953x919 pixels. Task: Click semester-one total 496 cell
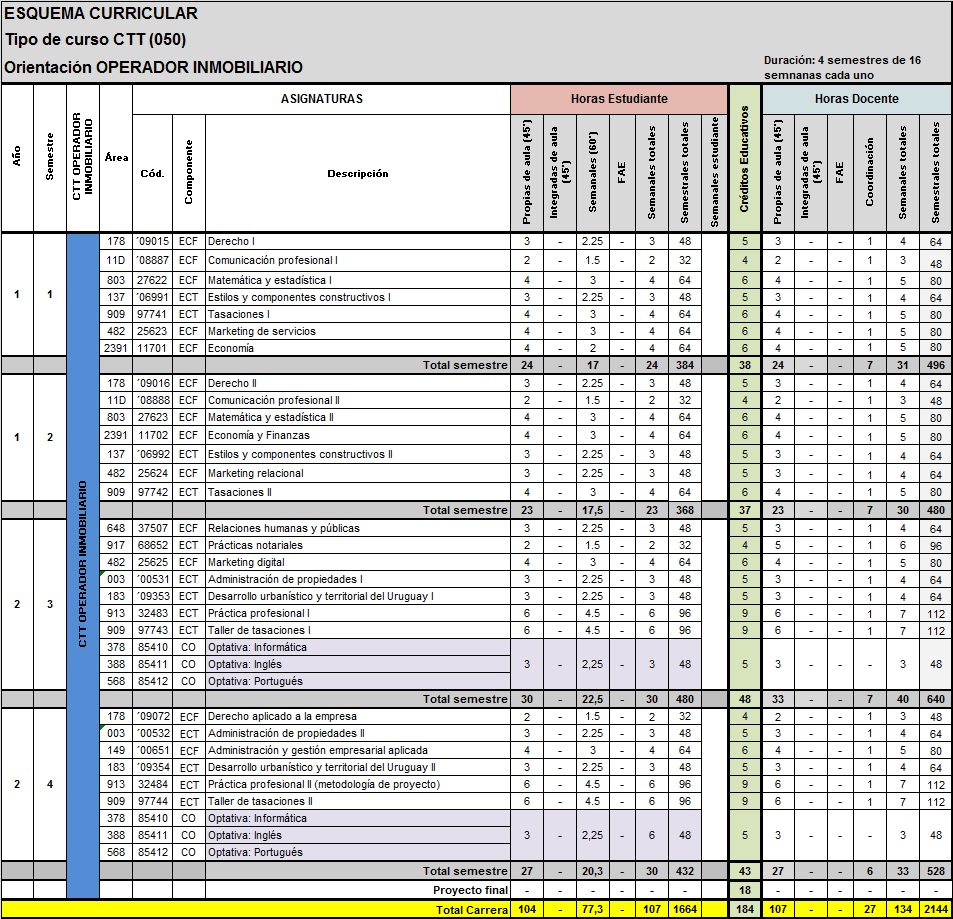coord(935,365)
